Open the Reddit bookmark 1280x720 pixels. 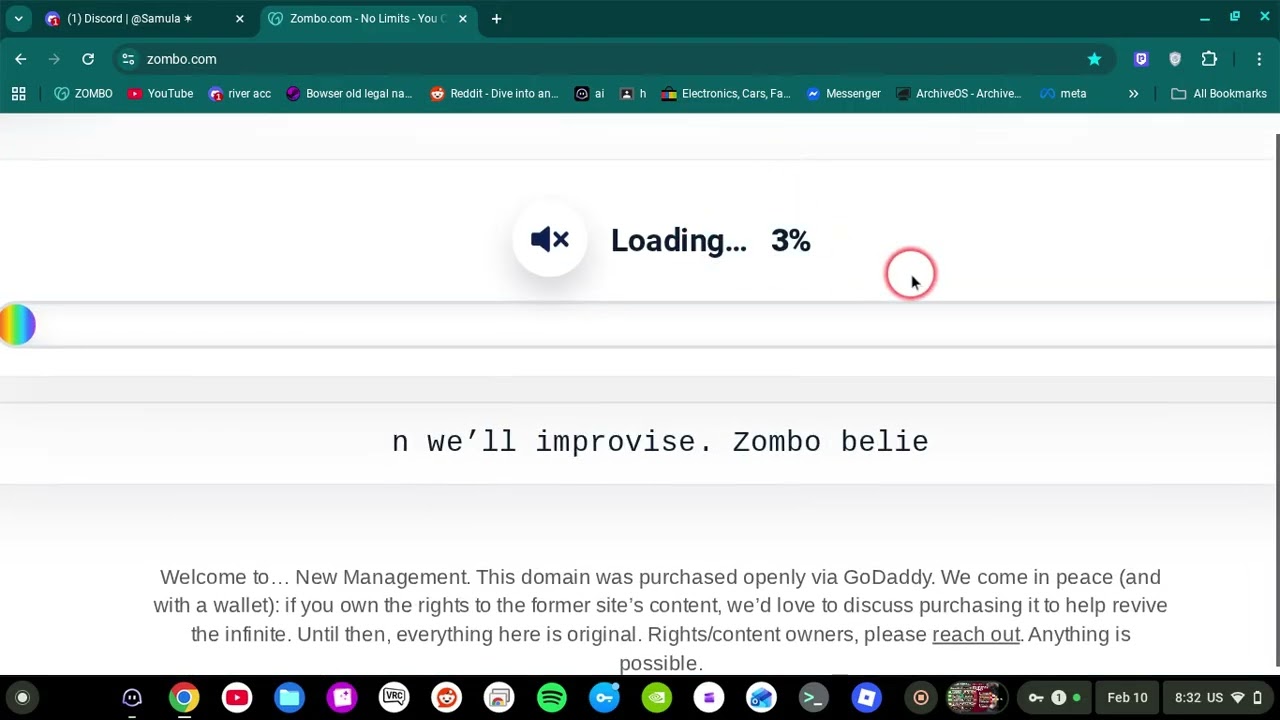click(494, 93)
